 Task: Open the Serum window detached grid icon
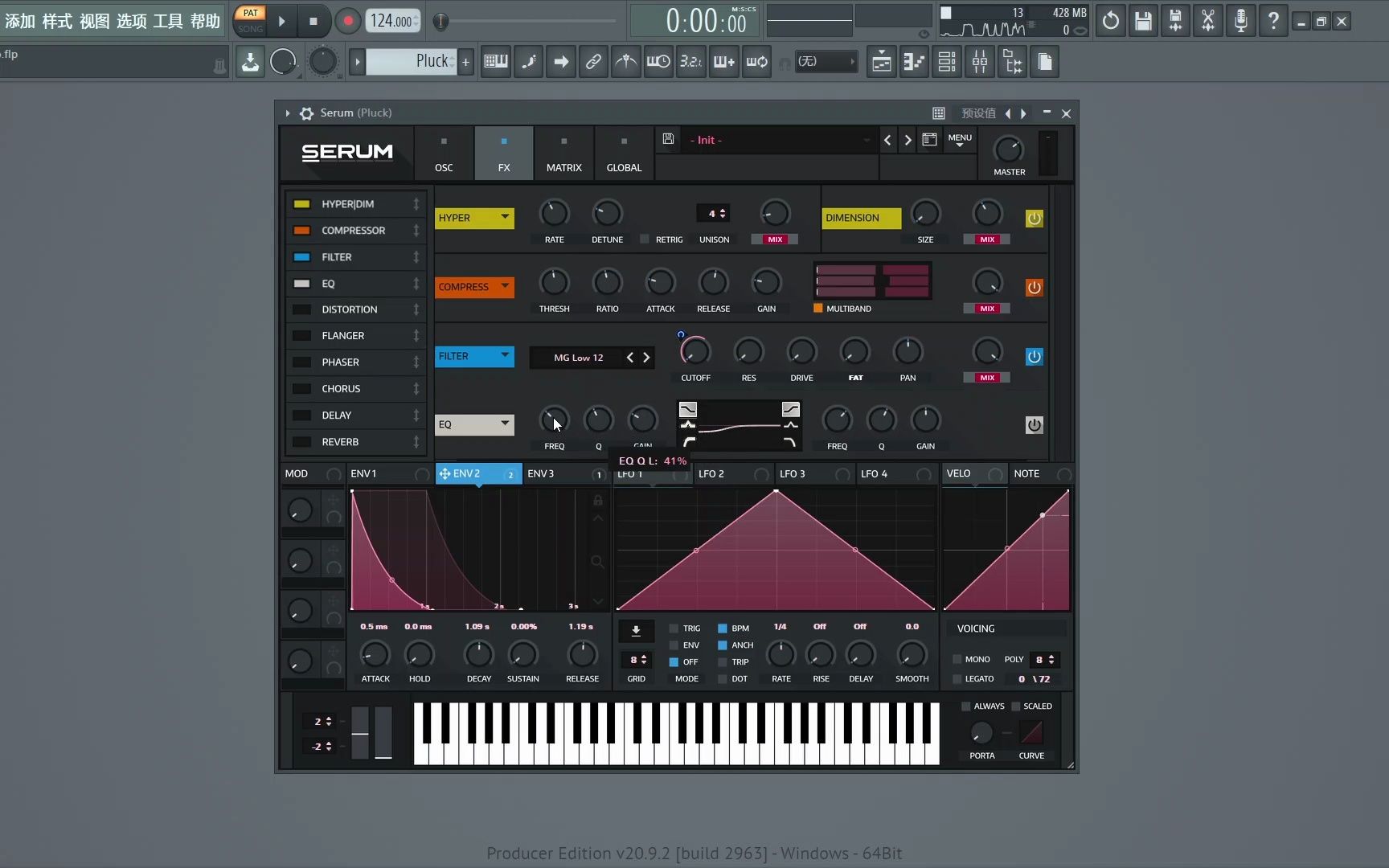tap(938, 113)
